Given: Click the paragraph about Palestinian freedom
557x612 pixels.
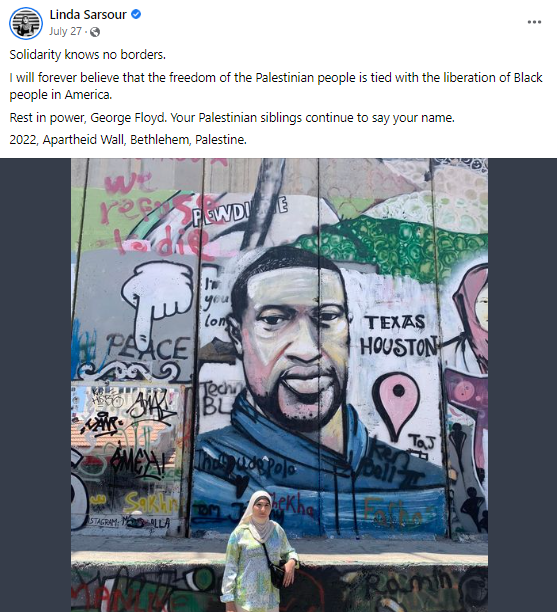Looking at the screenshot, I should click(x=276, y=86).
